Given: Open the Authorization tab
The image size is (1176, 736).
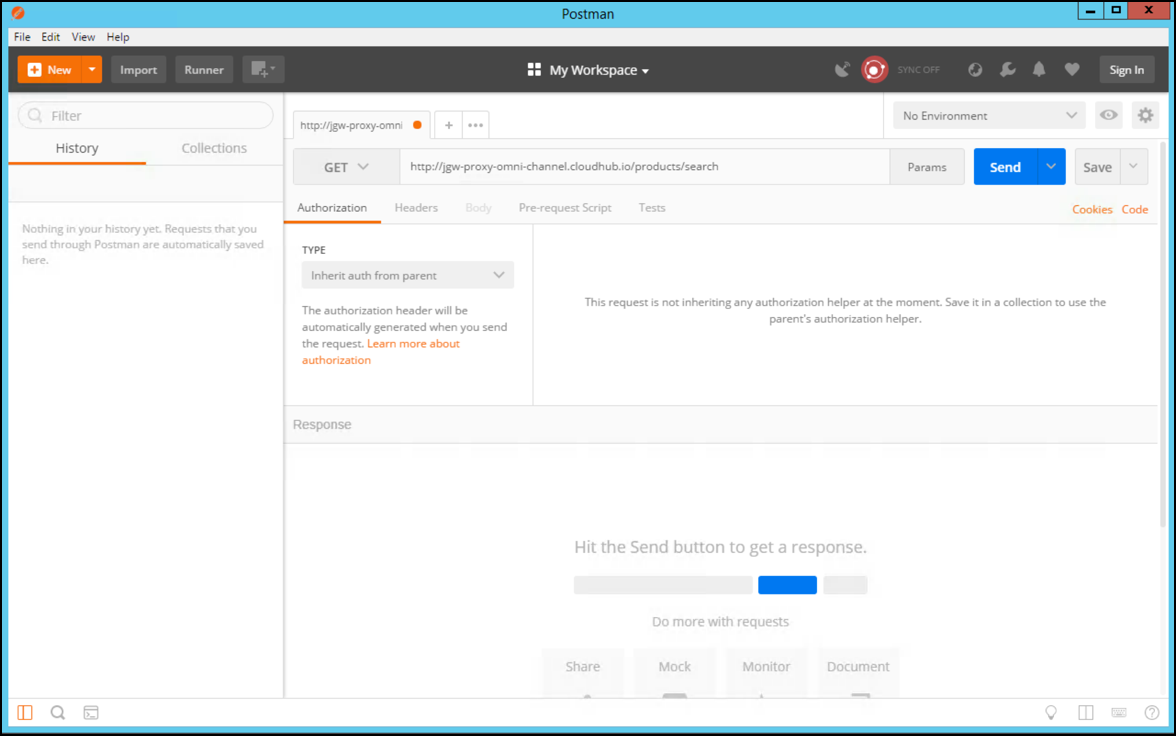Looking at the screenshot, I should [x=332, y=208].
